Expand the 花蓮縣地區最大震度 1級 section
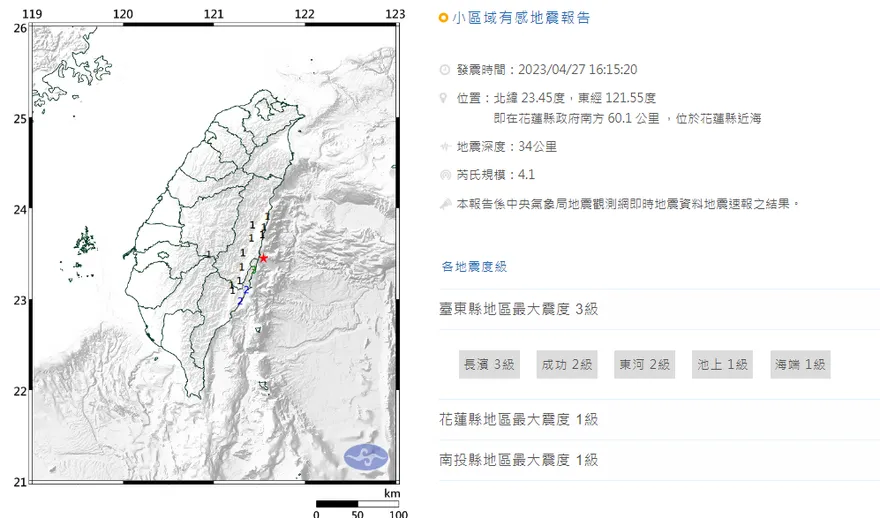880x518 pixels. [x=519, y=419]
